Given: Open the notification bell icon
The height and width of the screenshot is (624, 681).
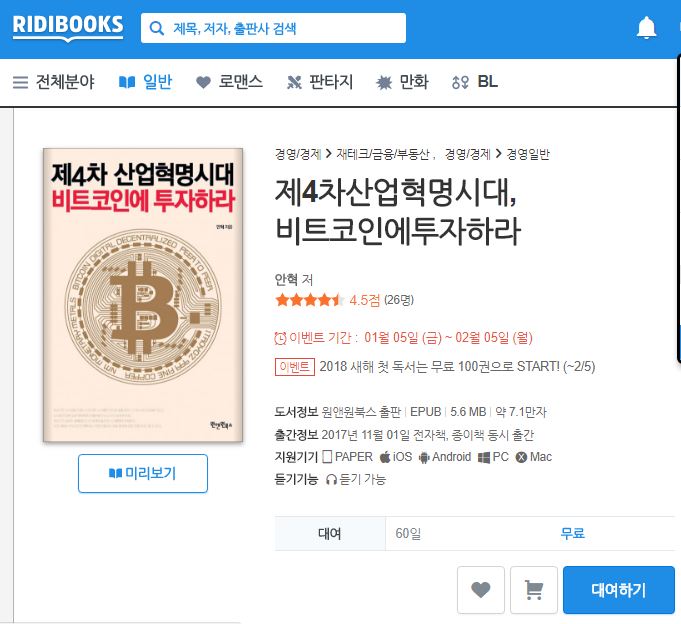Looking at the screenshot, I should click(x=646, y=28).
